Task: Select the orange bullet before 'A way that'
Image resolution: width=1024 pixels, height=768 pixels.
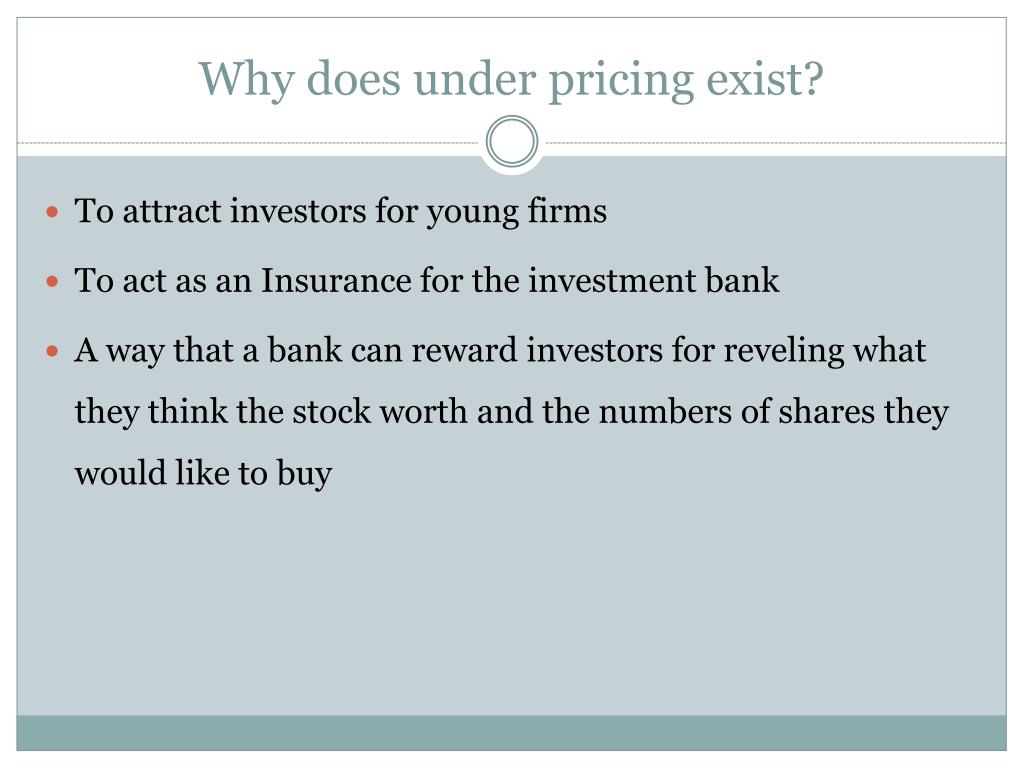Action: point(53,351)
